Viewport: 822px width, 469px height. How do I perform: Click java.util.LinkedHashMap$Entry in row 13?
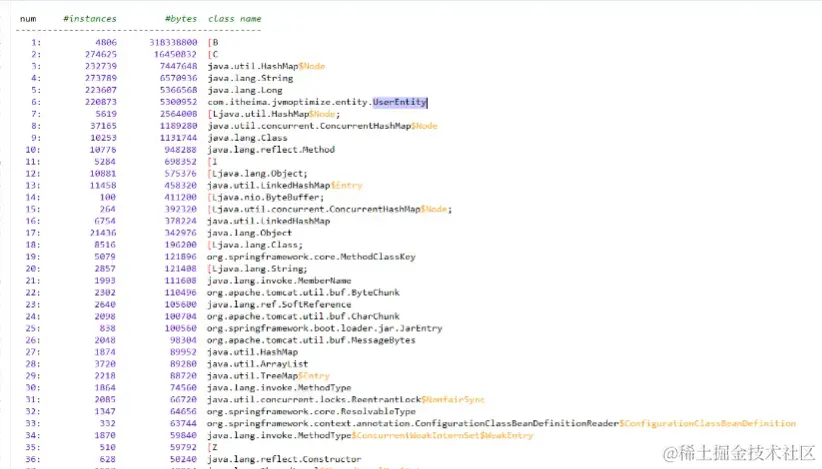(x=285, y=186)
